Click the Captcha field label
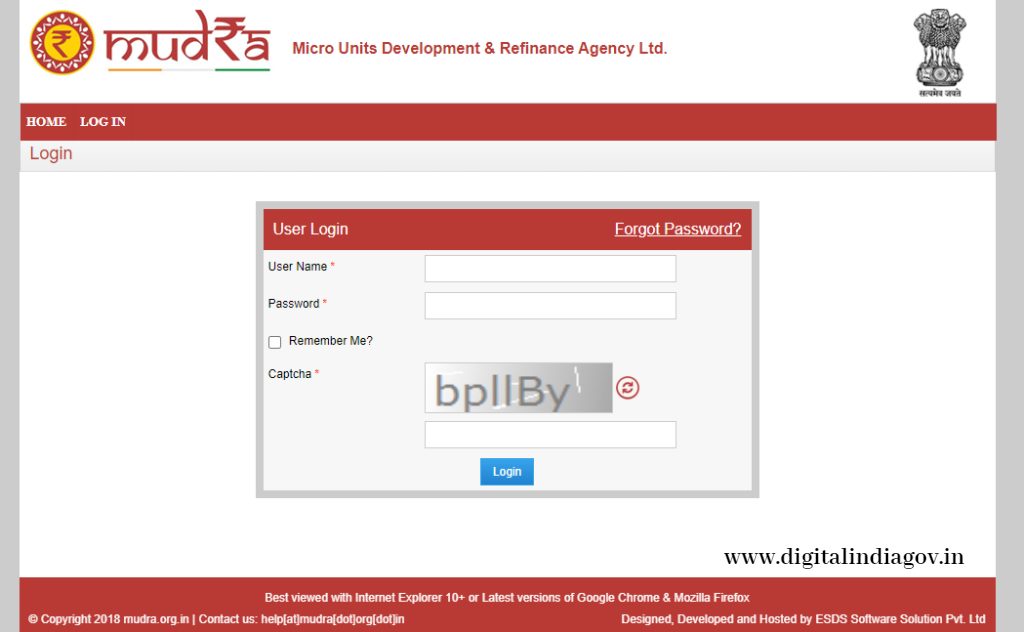This screenshot has width=1024, height=632. 289,374
